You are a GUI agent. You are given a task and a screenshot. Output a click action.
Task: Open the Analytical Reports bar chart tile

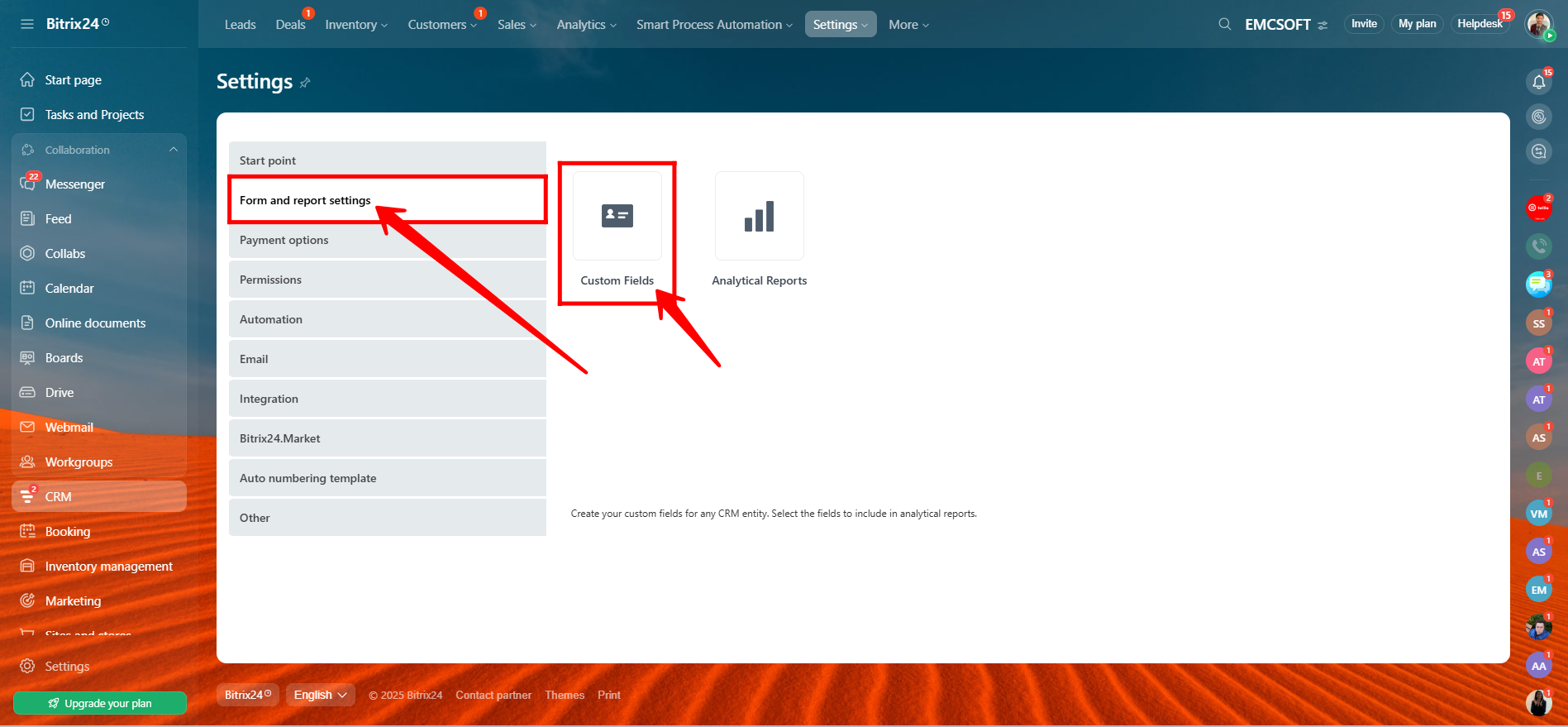[x=760, y=216]
